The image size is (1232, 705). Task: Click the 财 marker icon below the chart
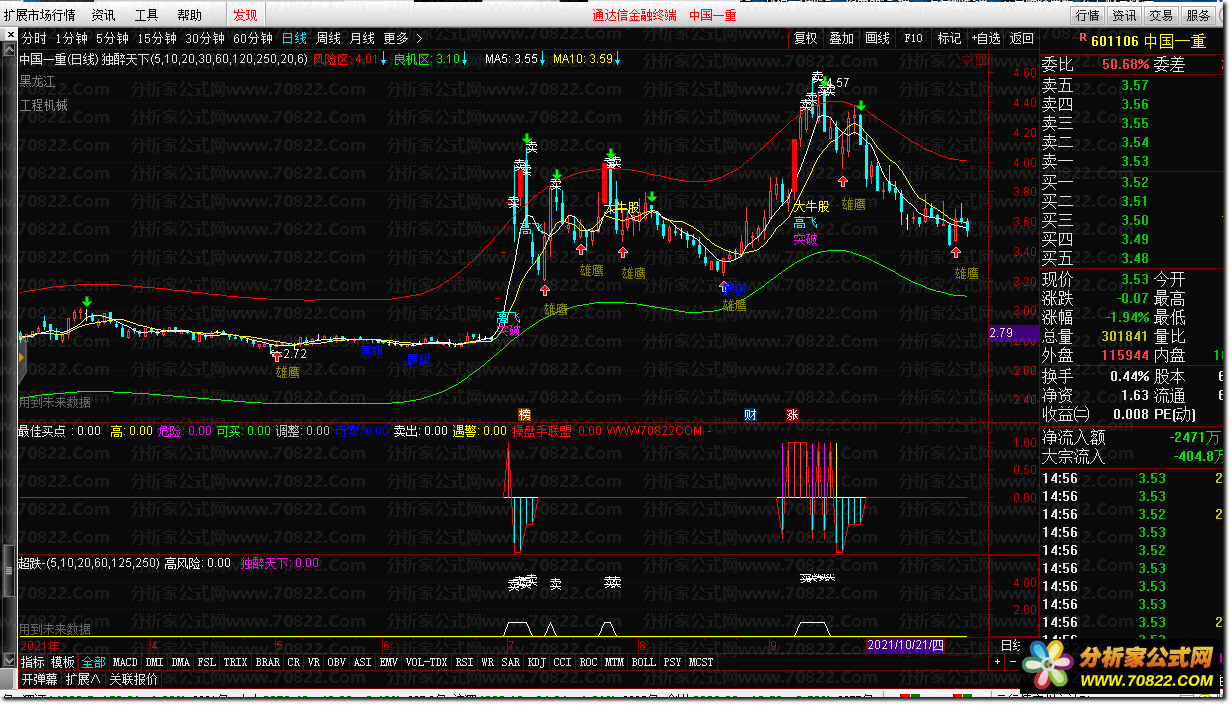[x=750, y=414]
